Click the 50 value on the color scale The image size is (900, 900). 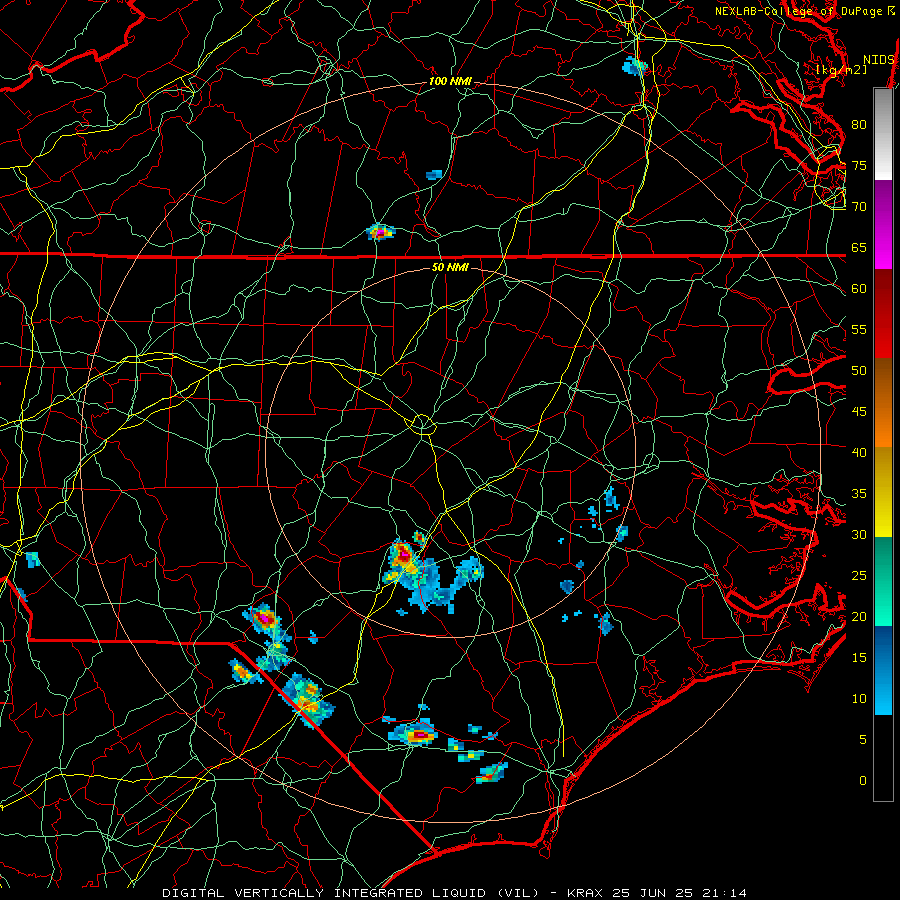click(859, 370)
